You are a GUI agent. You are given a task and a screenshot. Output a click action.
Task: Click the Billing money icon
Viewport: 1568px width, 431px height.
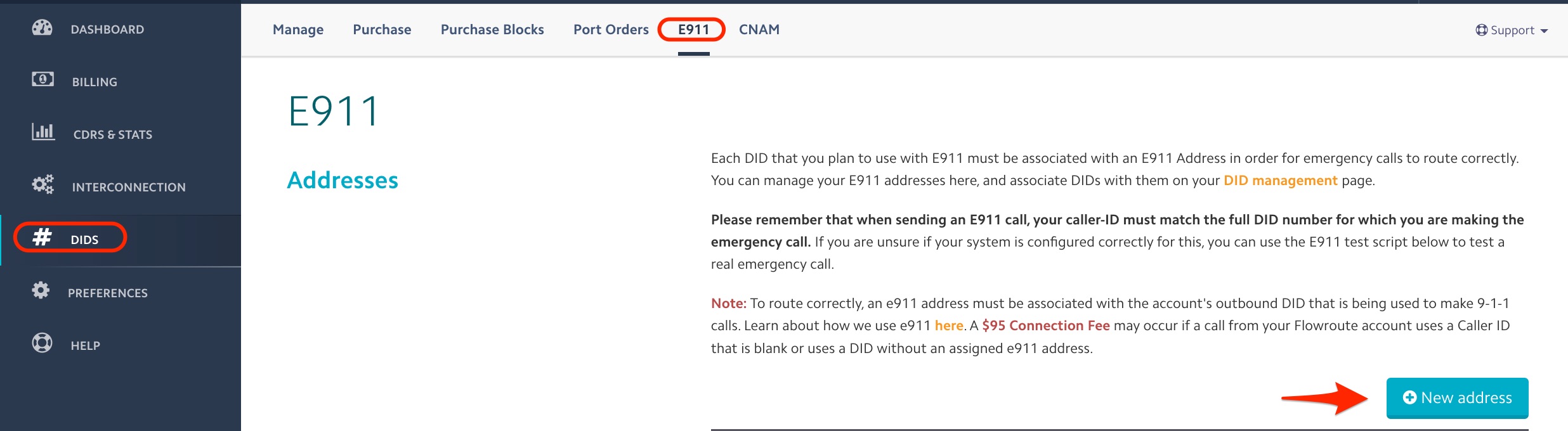coord(42,79)
